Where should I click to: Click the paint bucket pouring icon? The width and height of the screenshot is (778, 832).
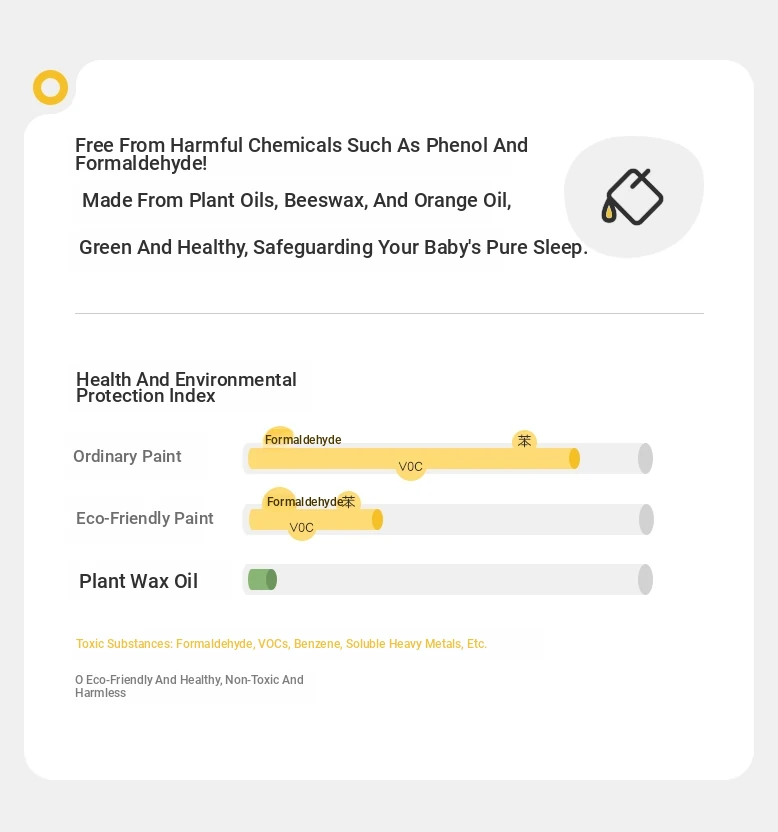click(632, 197)
